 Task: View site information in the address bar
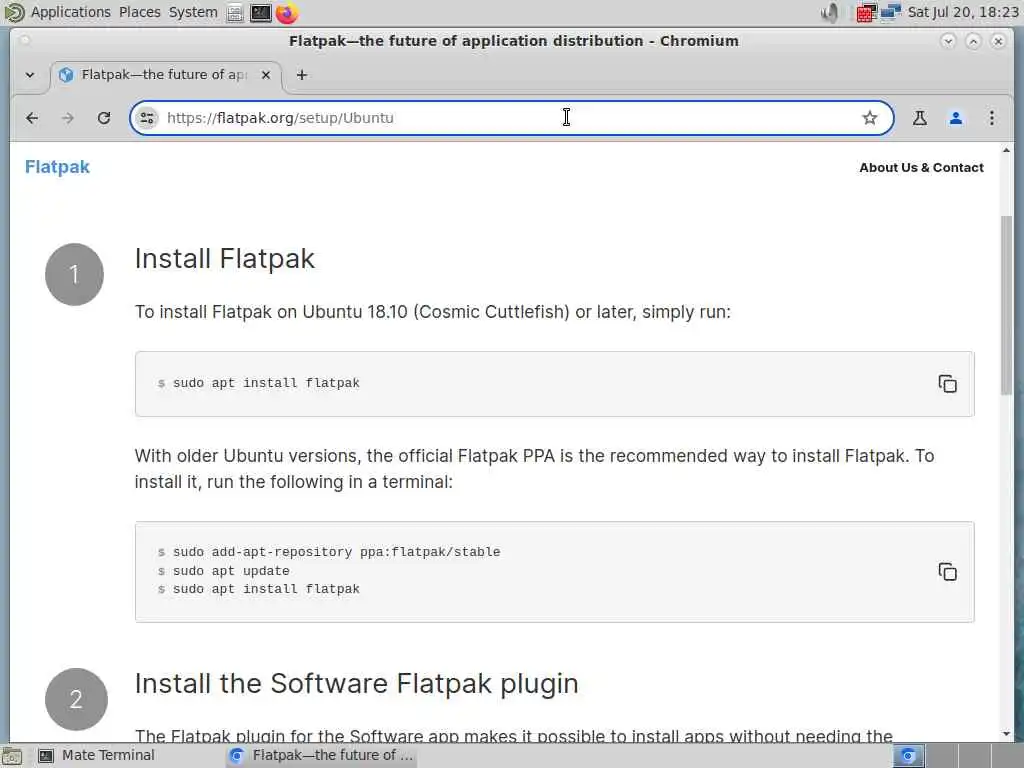(147, 118)
